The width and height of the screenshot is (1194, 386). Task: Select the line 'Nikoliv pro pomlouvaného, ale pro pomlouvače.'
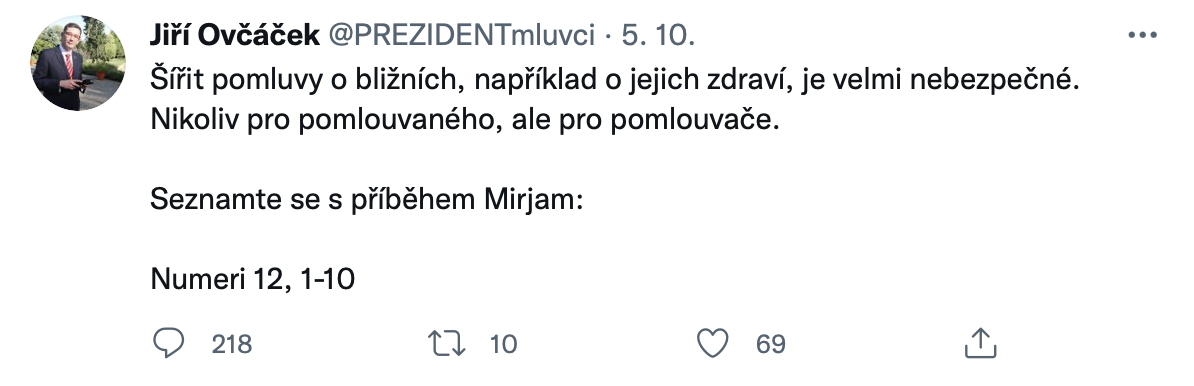(465, 121)
